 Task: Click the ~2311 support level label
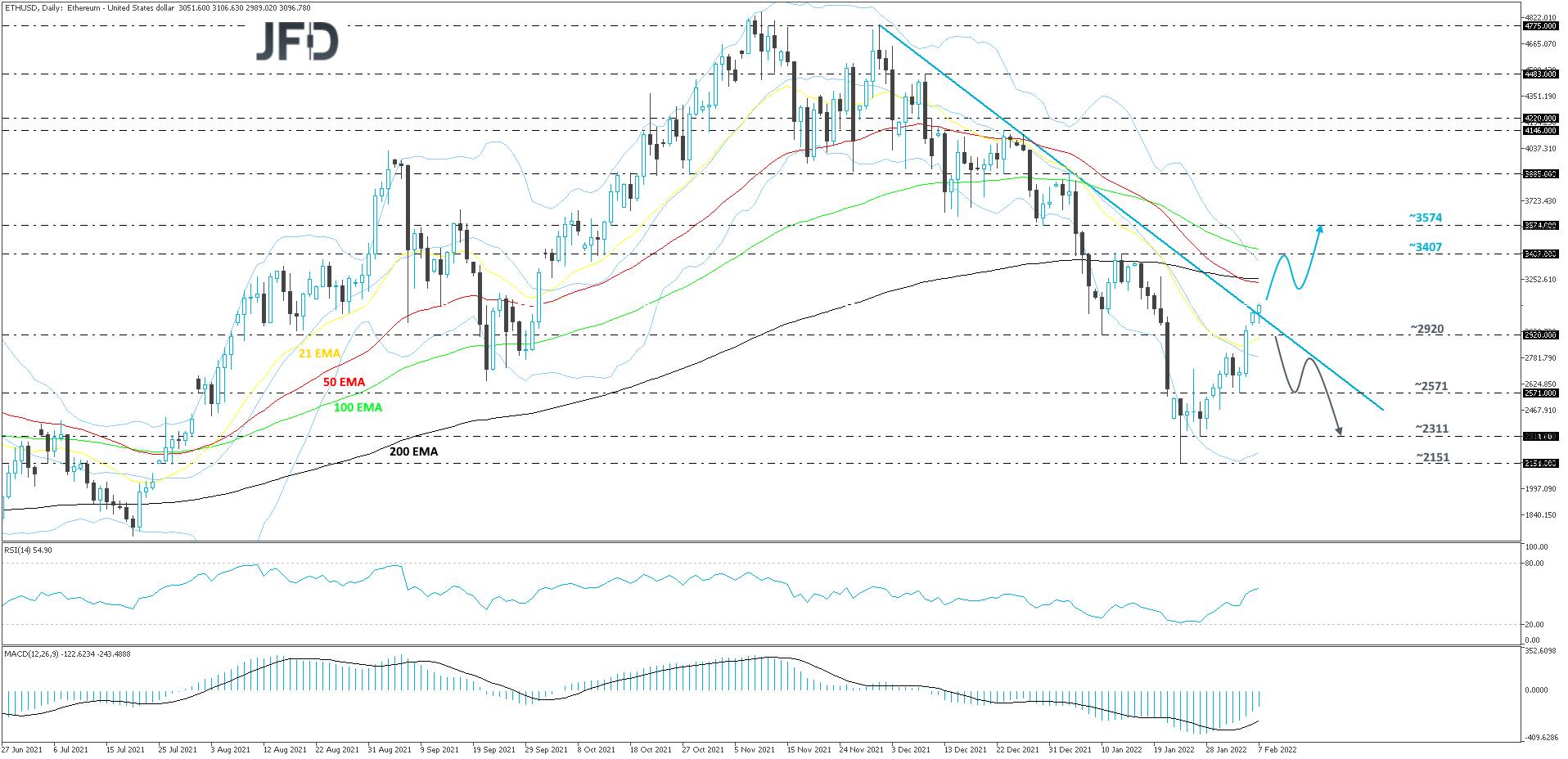tap(1432, 429)
